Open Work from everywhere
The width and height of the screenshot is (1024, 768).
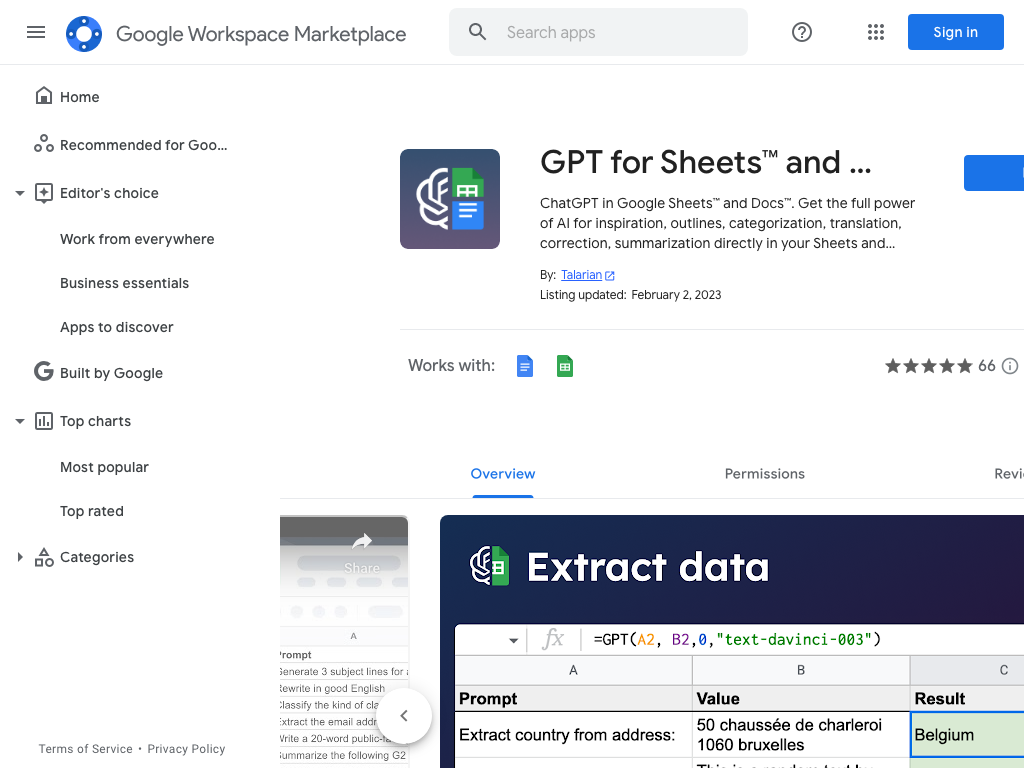click(137, 239)
